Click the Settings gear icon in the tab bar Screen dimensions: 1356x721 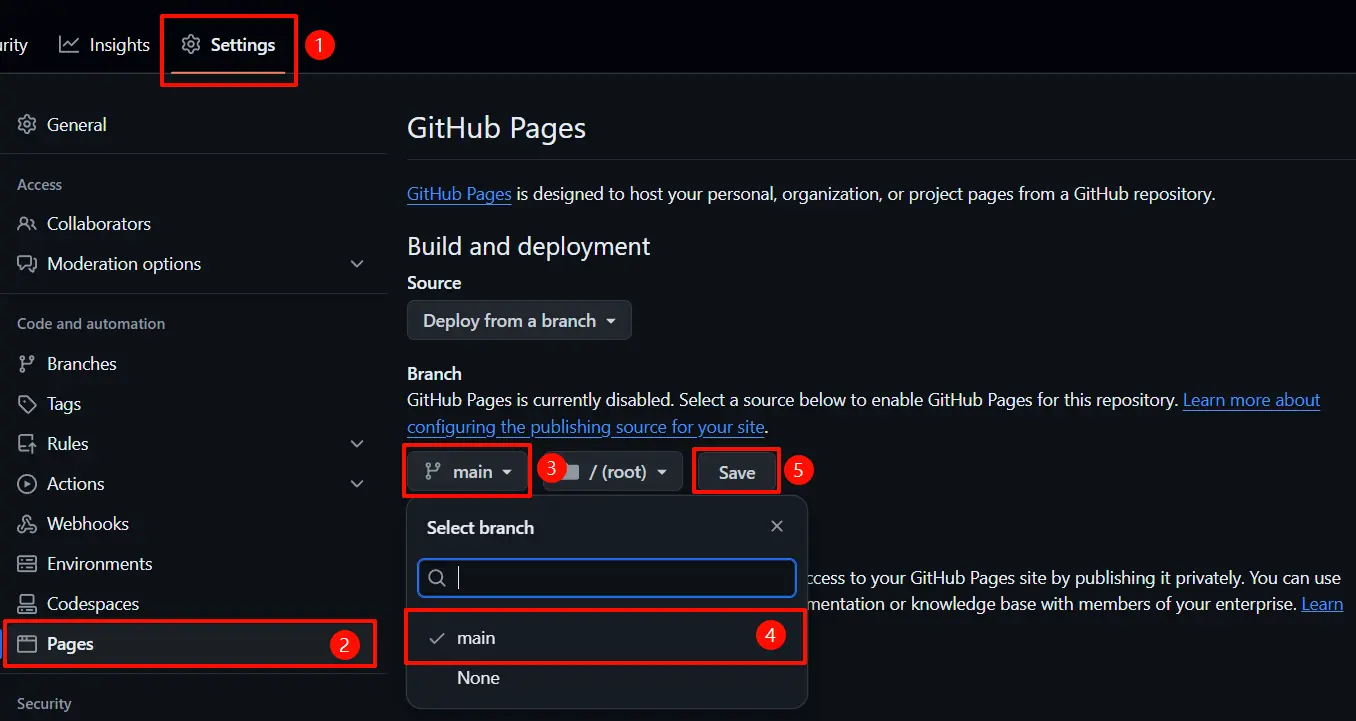[x=191, y=45]
